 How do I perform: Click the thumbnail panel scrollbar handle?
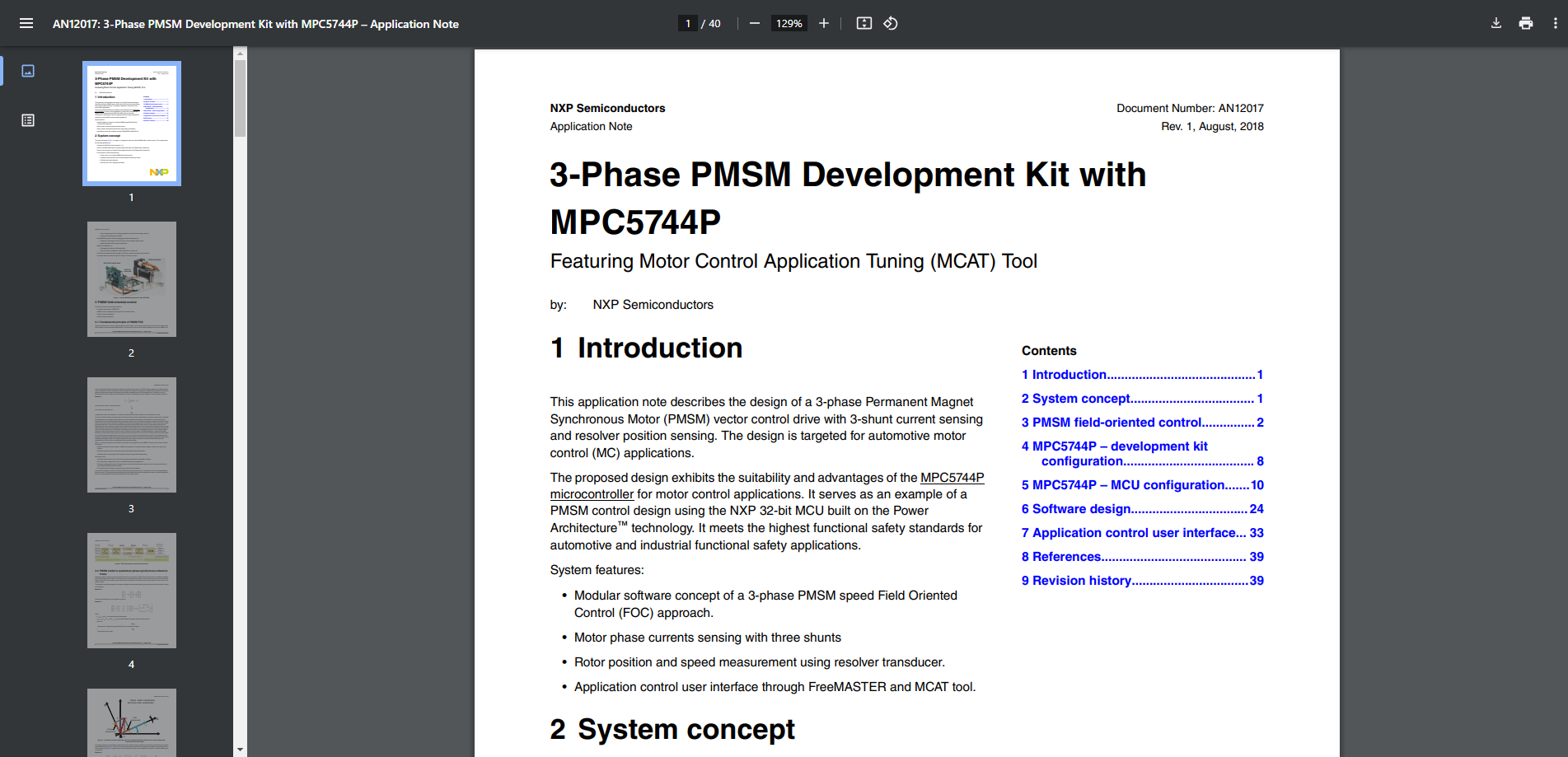(x=240, y=98)
